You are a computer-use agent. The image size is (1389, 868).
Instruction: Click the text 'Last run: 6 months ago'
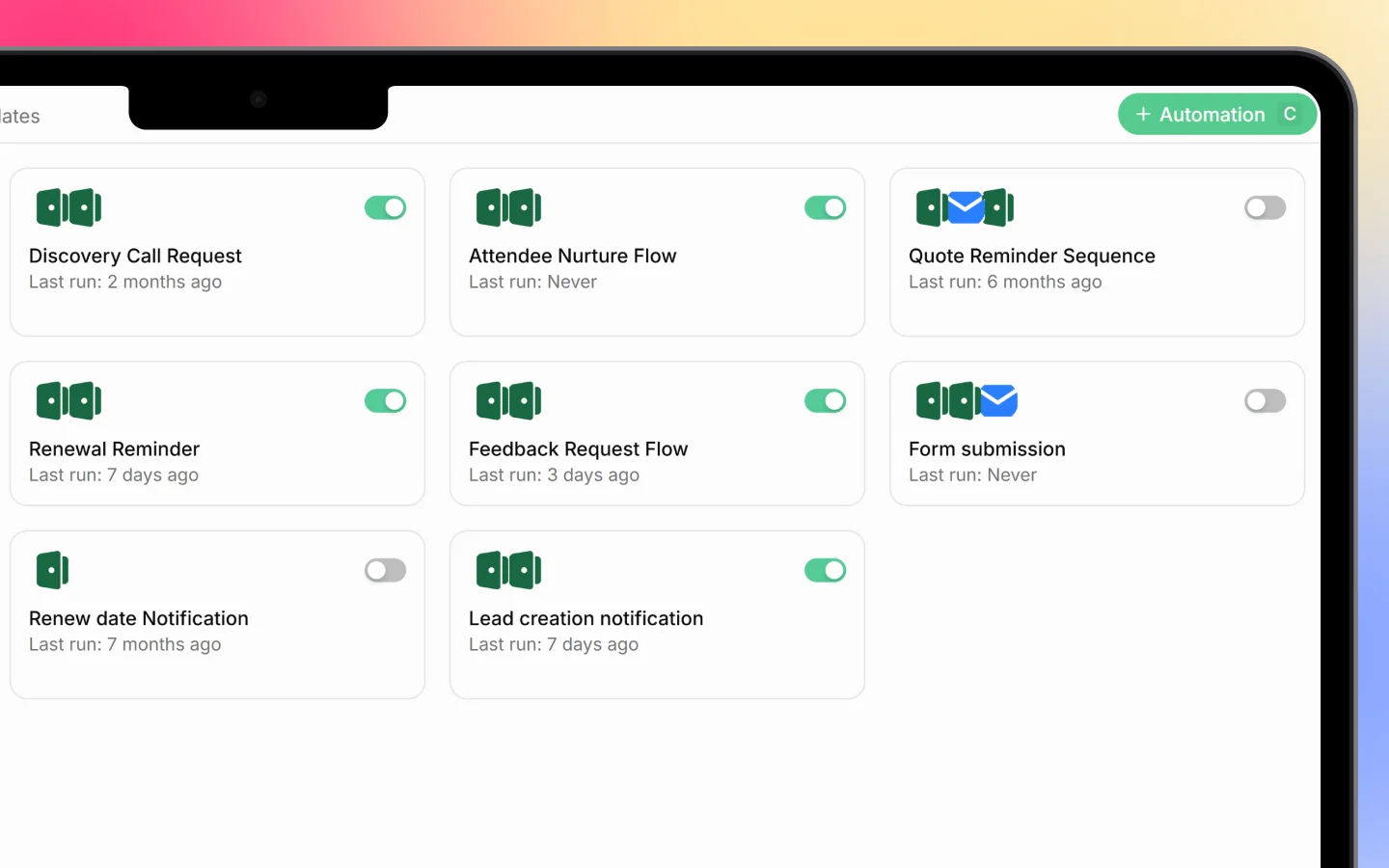(x=1005, y=282)
